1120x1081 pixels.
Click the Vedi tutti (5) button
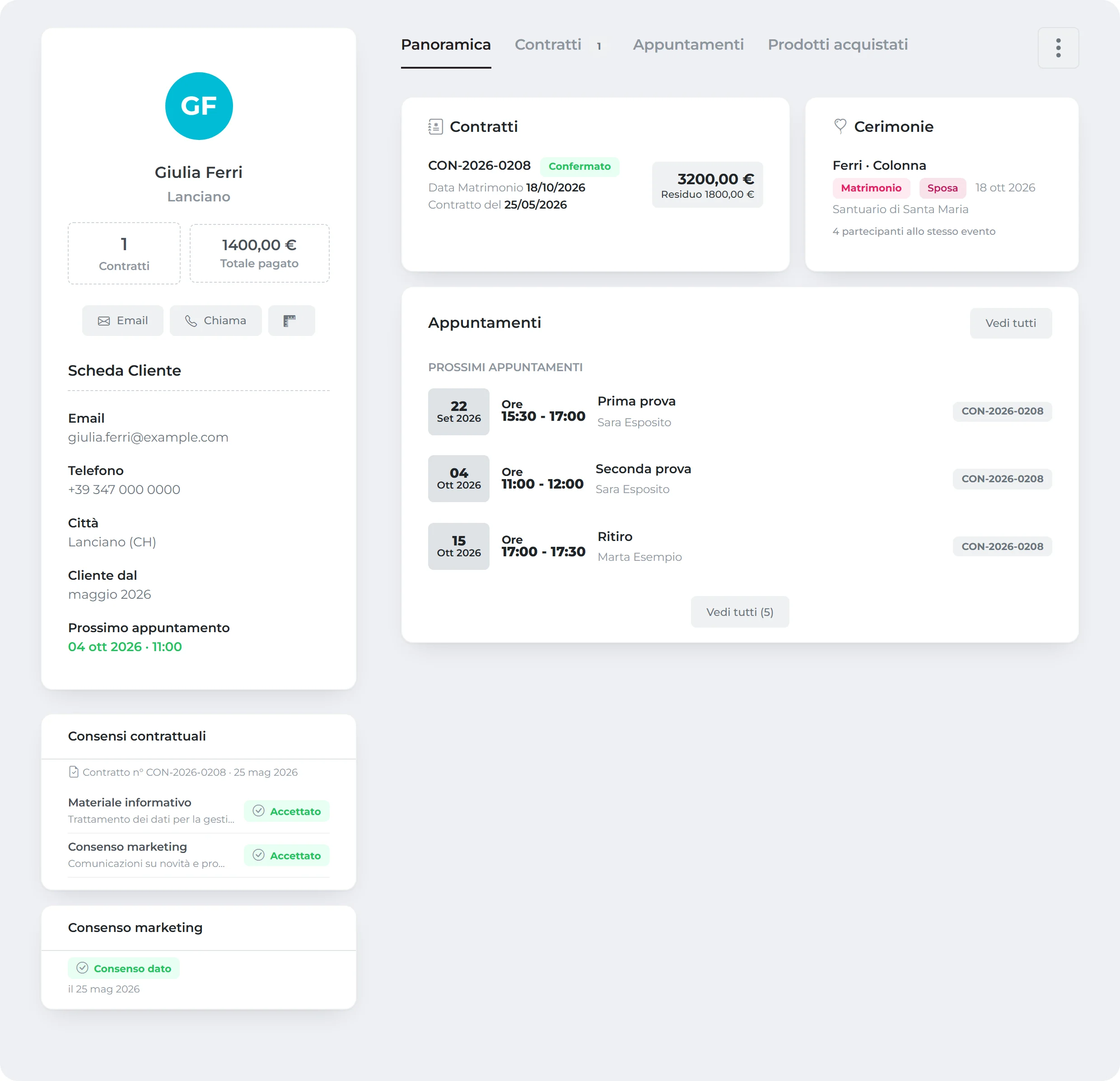(x=739, y=612)
